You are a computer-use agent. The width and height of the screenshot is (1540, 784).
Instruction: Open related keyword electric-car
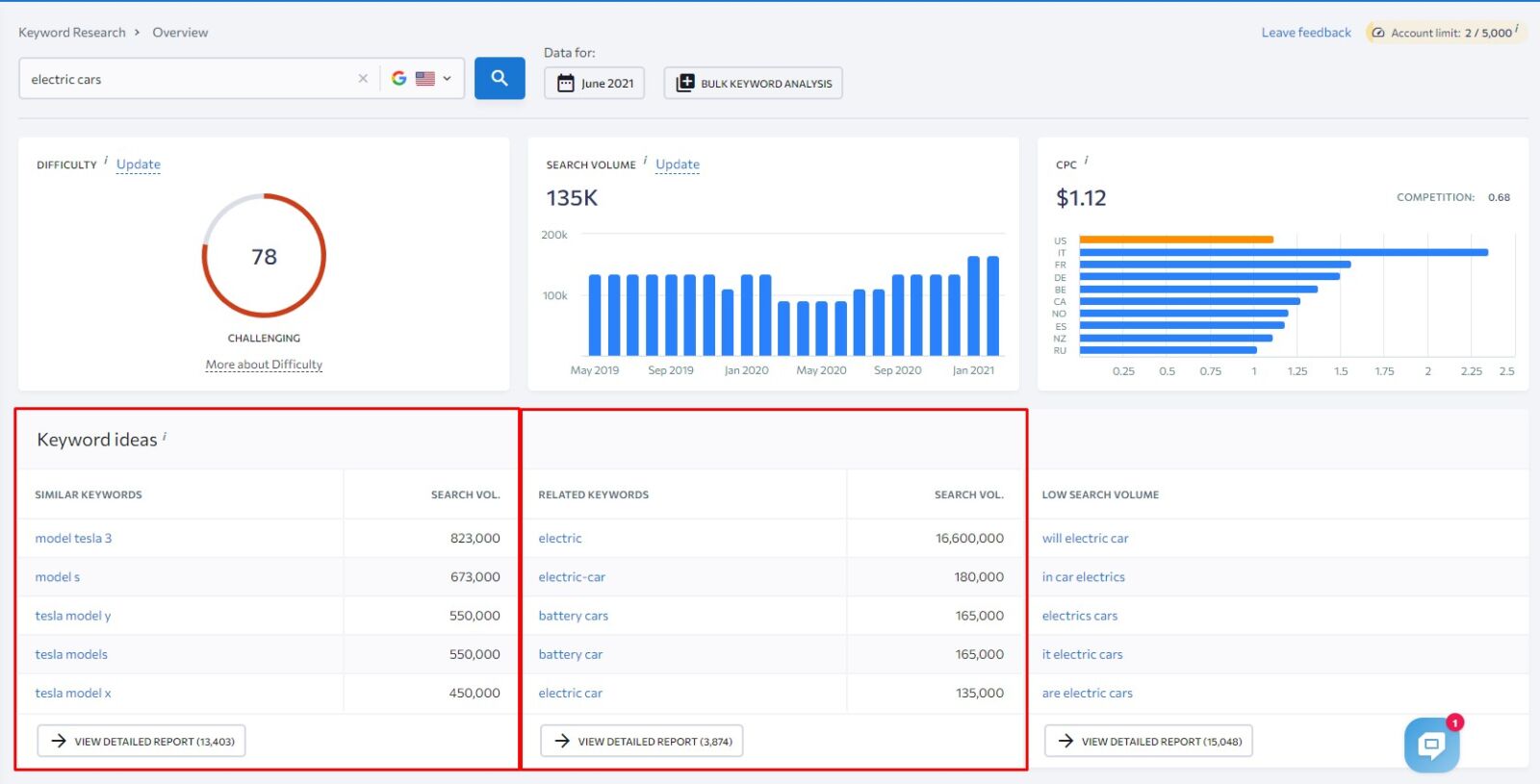[572, 577]
